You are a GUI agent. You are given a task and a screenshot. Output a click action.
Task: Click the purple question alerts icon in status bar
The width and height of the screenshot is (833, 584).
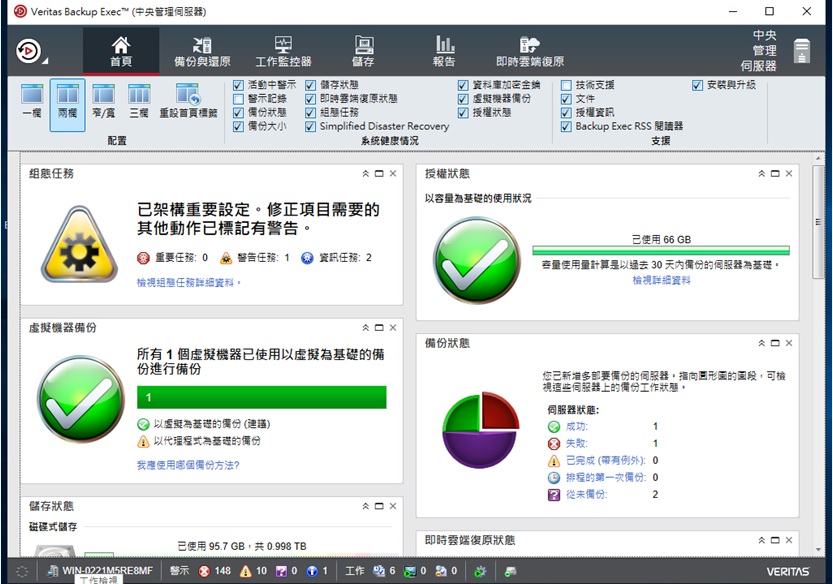[x=281, y=571]
